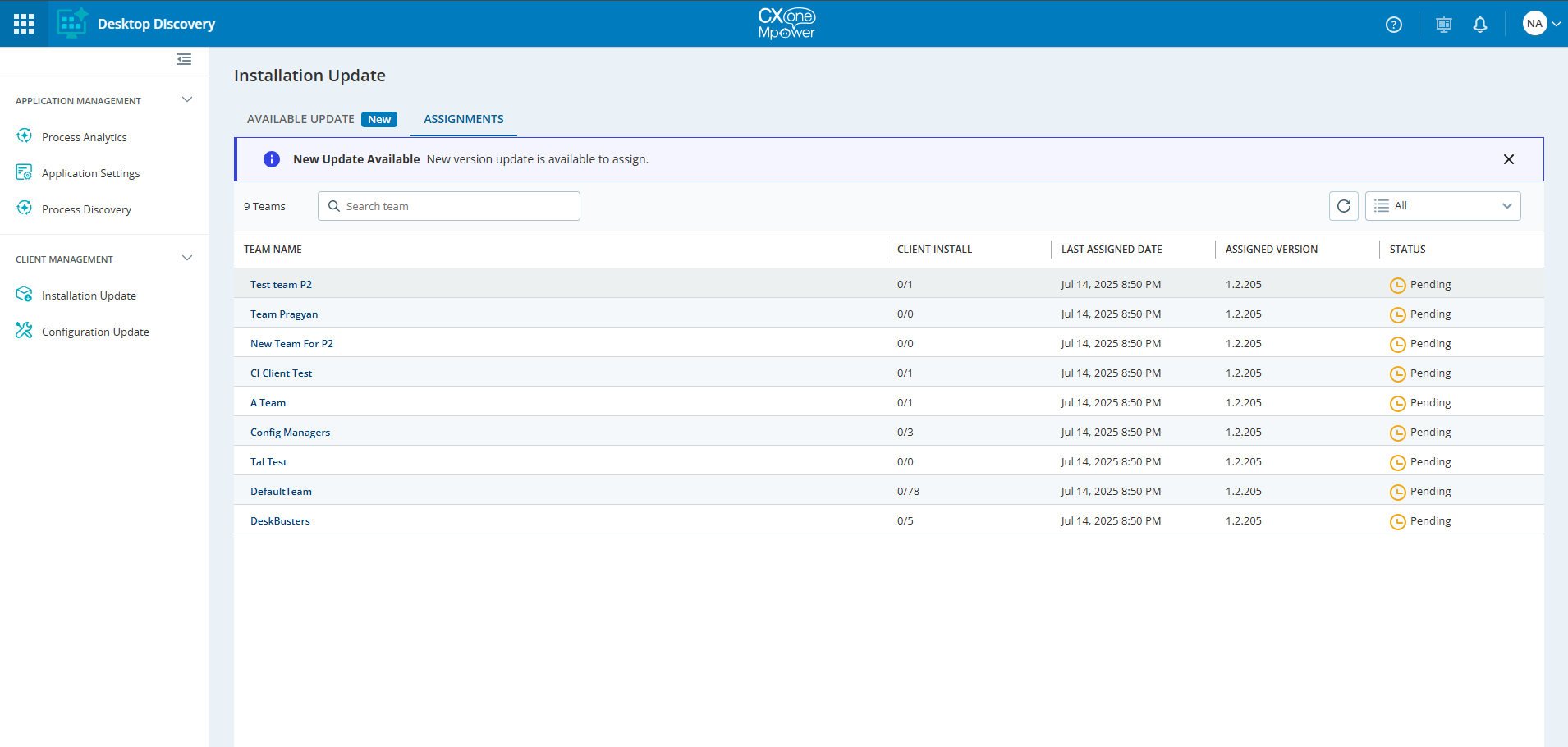Collapse the Application Management section

(187, 100)
